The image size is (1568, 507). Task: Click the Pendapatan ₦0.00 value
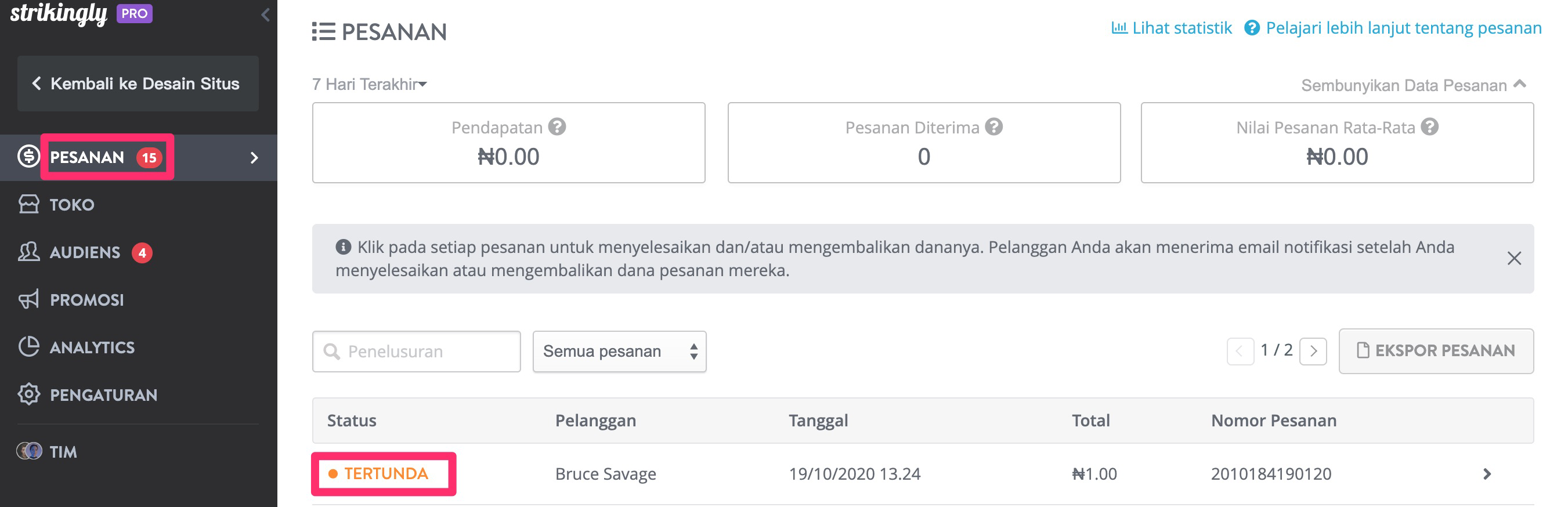coord(508,157)
